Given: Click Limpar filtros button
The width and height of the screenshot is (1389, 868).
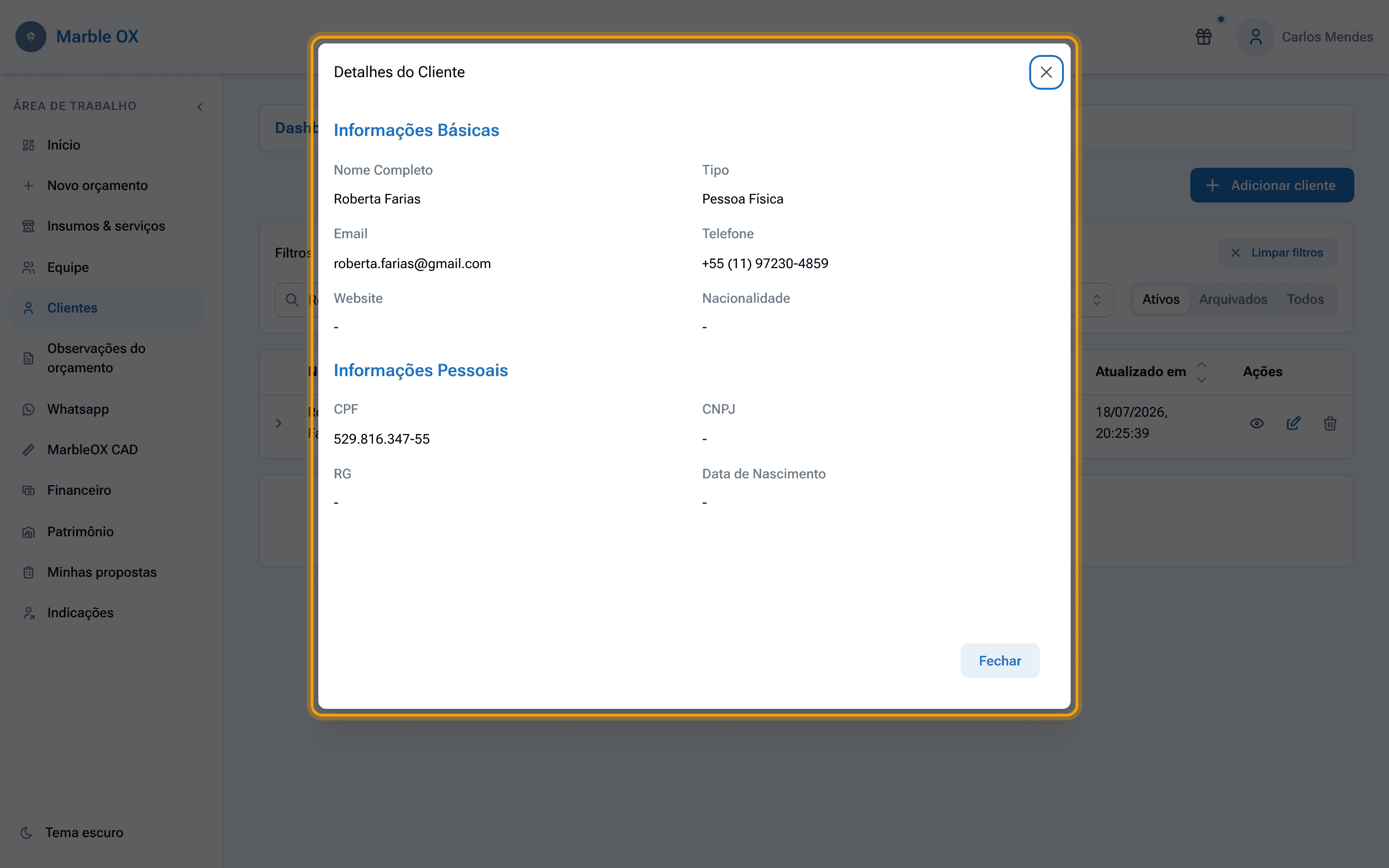Looking at the screenshot, I should (1278, 253).
